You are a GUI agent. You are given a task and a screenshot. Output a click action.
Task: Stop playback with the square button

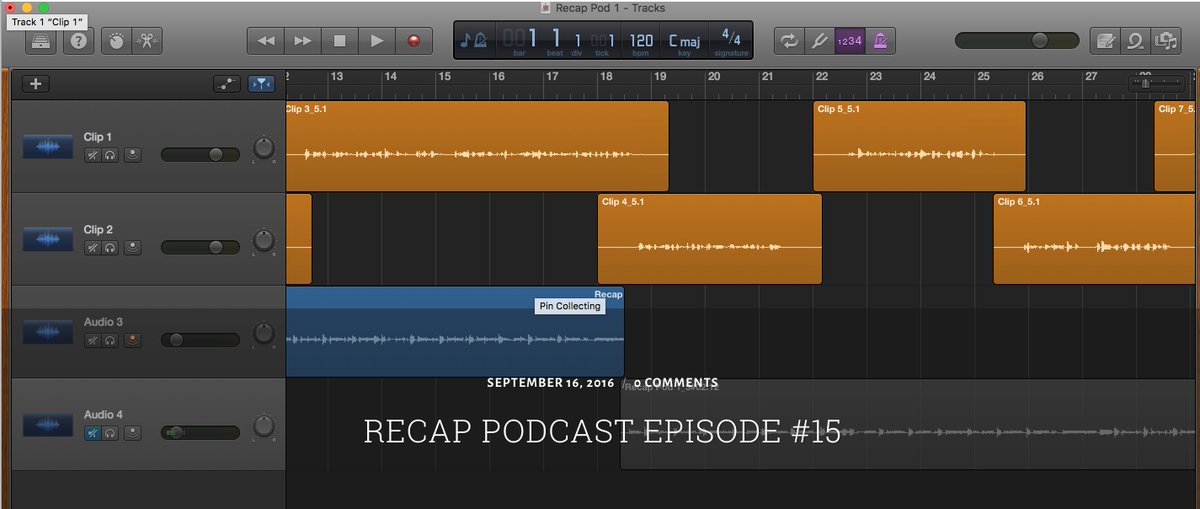coord(339,41)
